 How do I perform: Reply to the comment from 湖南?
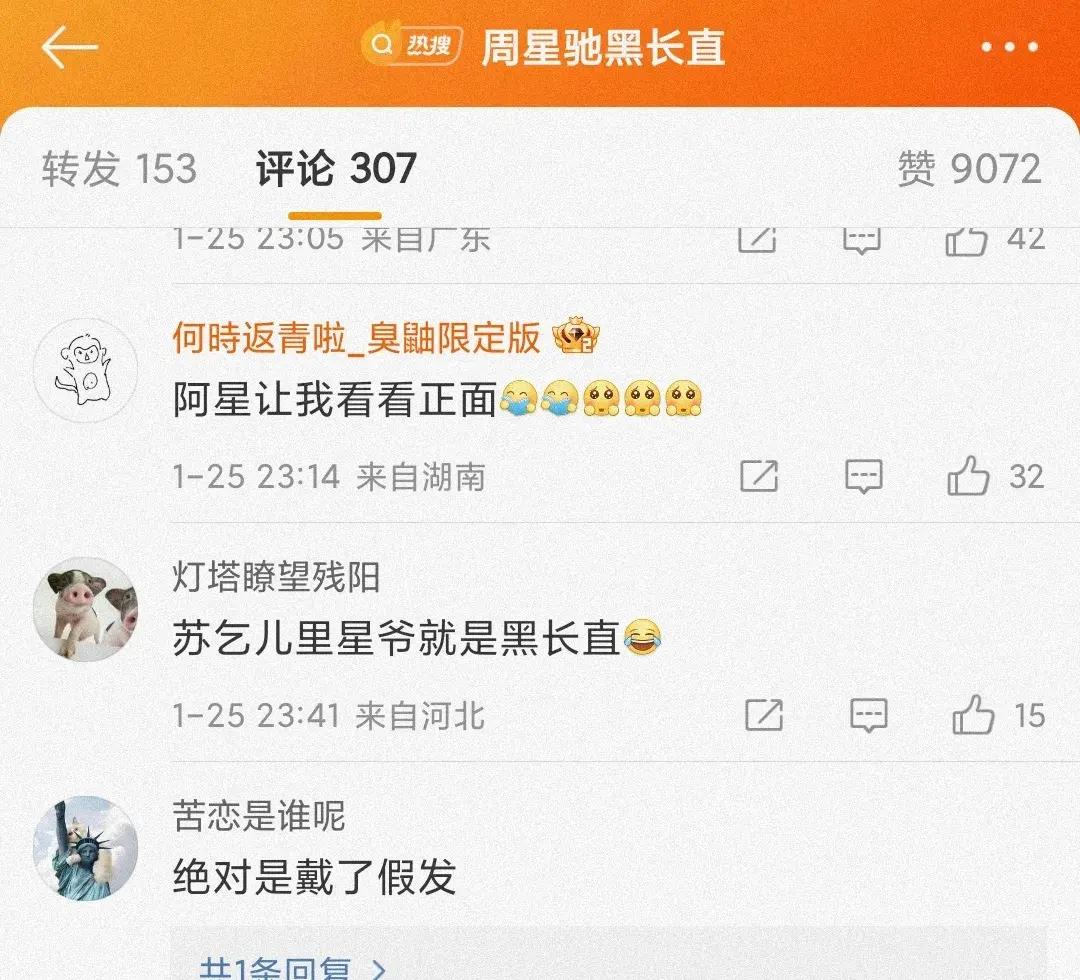point(864,477)
